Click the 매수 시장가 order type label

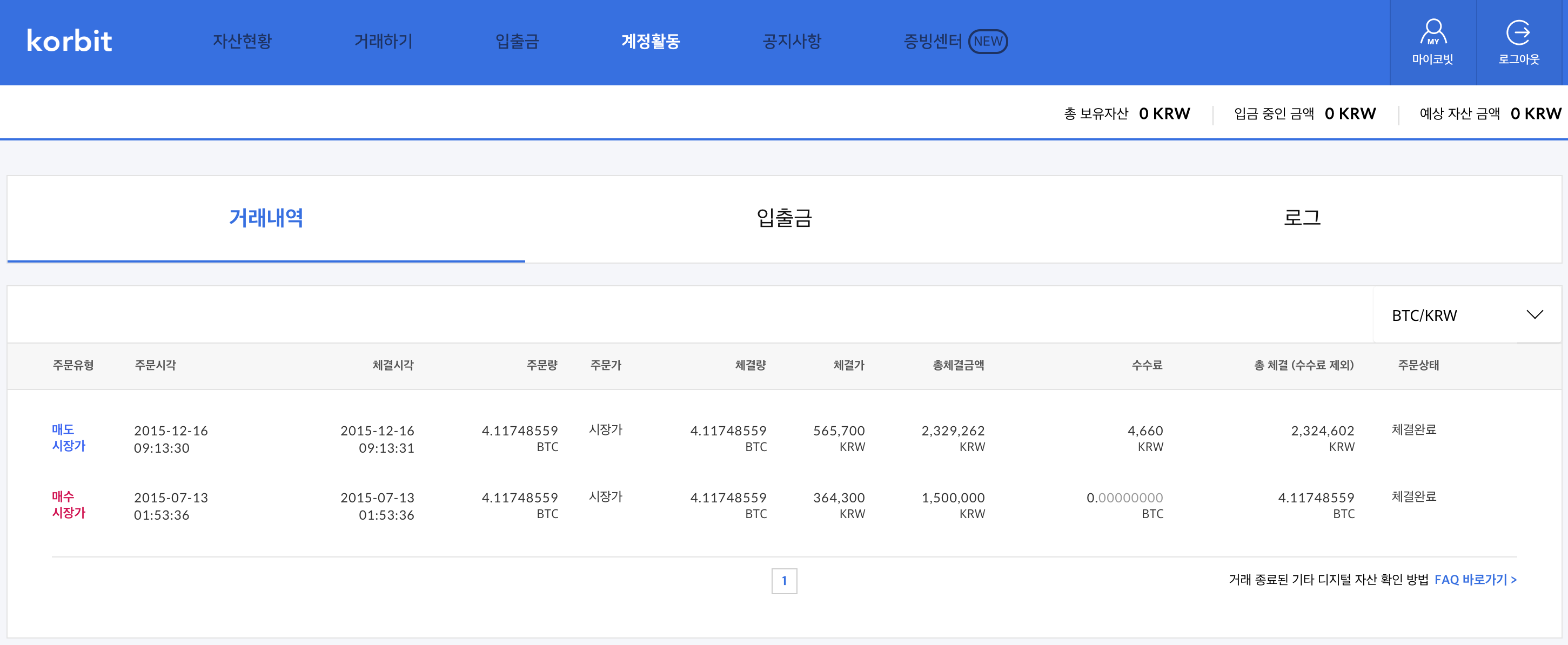pyautogui.click(x=68, y=505)
